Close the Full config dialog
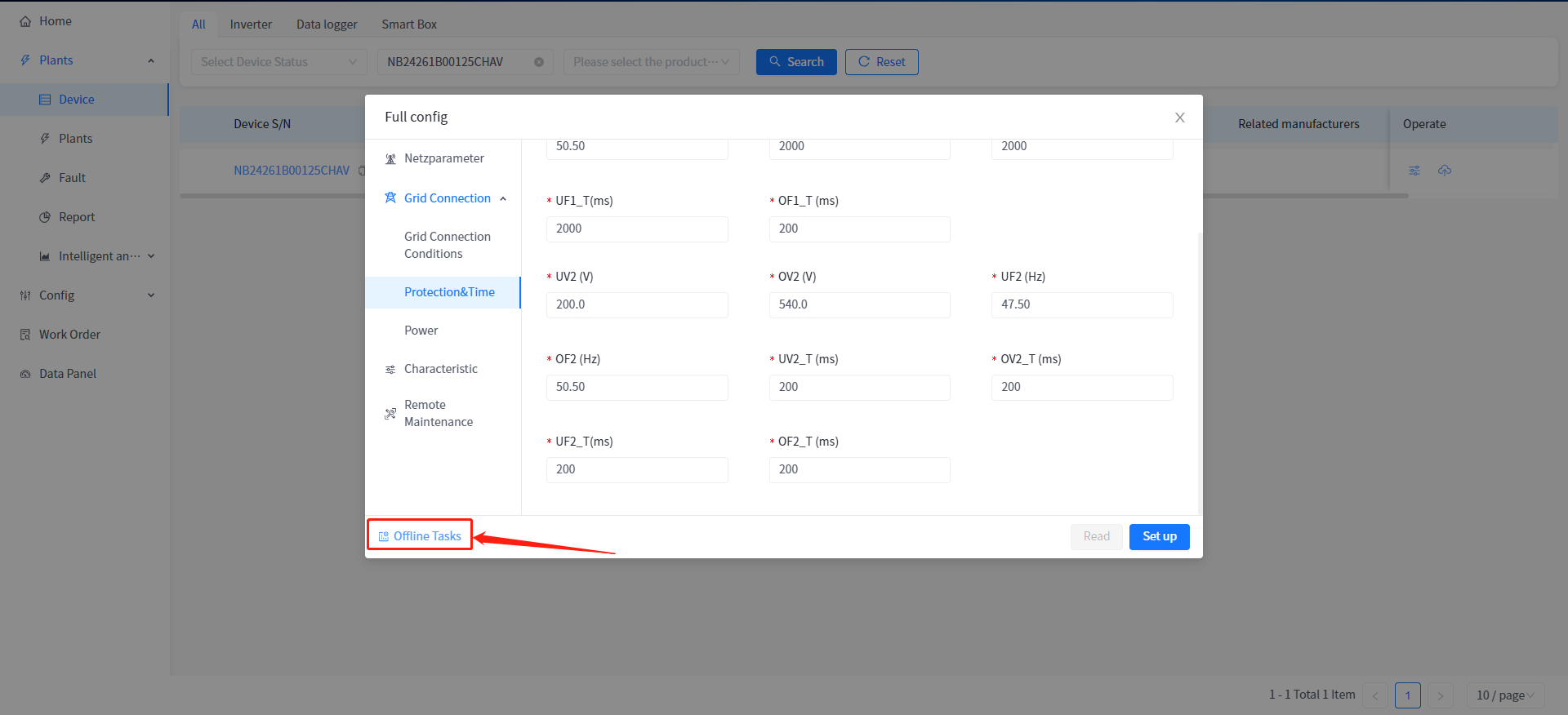Screen dimensions: 1568x715 click(x=1179, y=118)
